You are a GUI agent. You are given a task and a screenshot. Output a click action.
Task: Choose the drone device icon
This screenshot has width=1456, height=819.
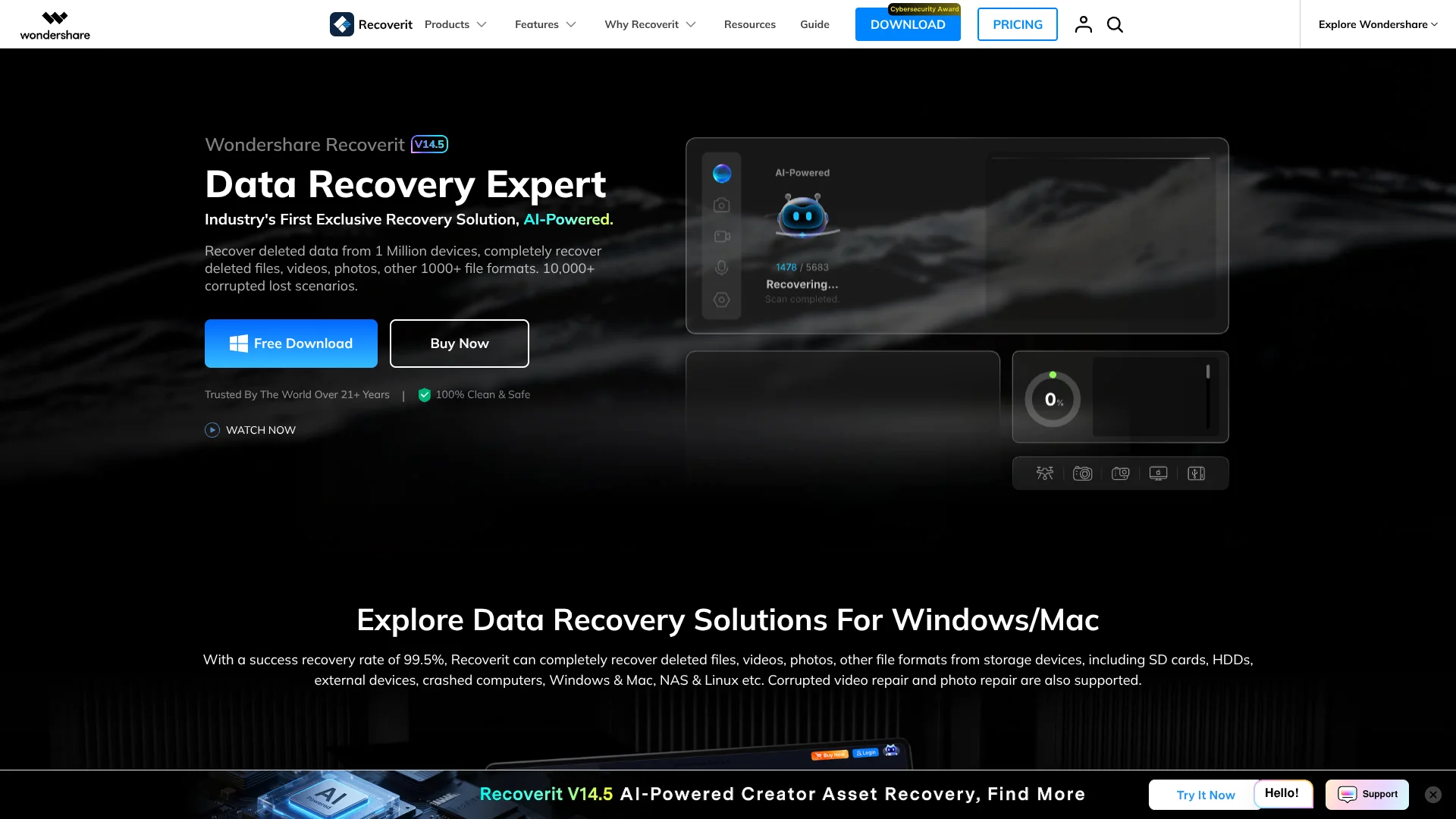click(1045, 473)
